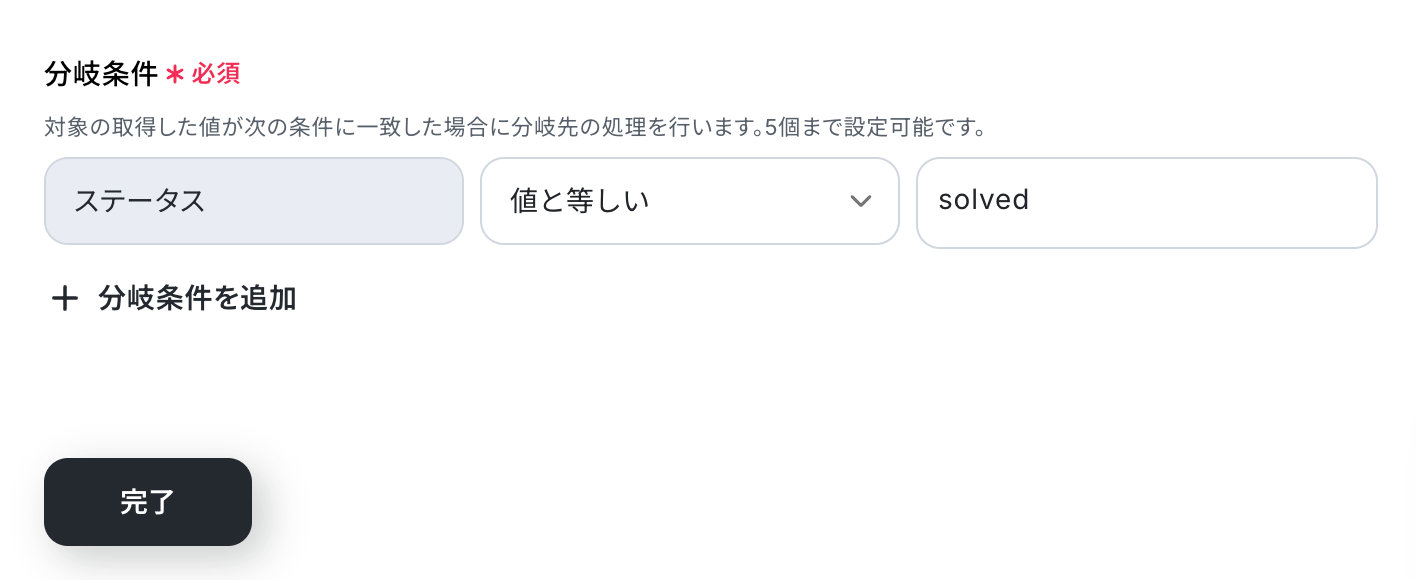Select the ステータス target field

point(253,201)
